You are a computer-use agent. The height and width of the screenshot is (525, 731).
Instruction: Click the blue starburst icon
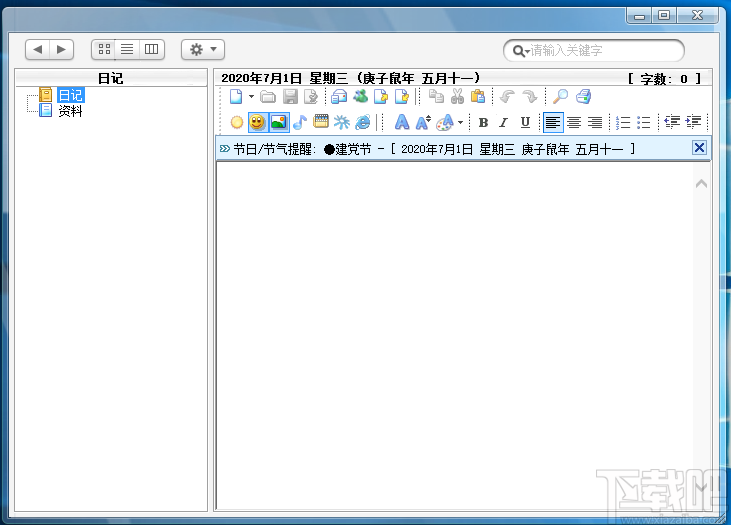342,123
